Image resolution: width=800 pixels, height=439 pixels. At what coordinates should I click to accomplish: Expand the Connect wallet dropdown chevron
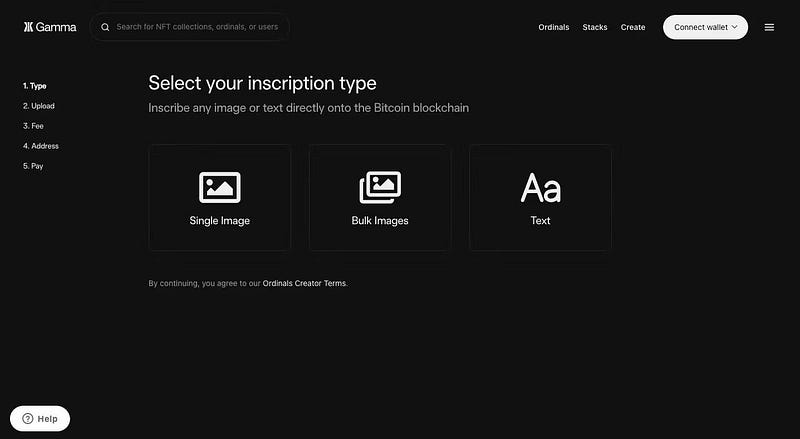[x=735, y=27]
